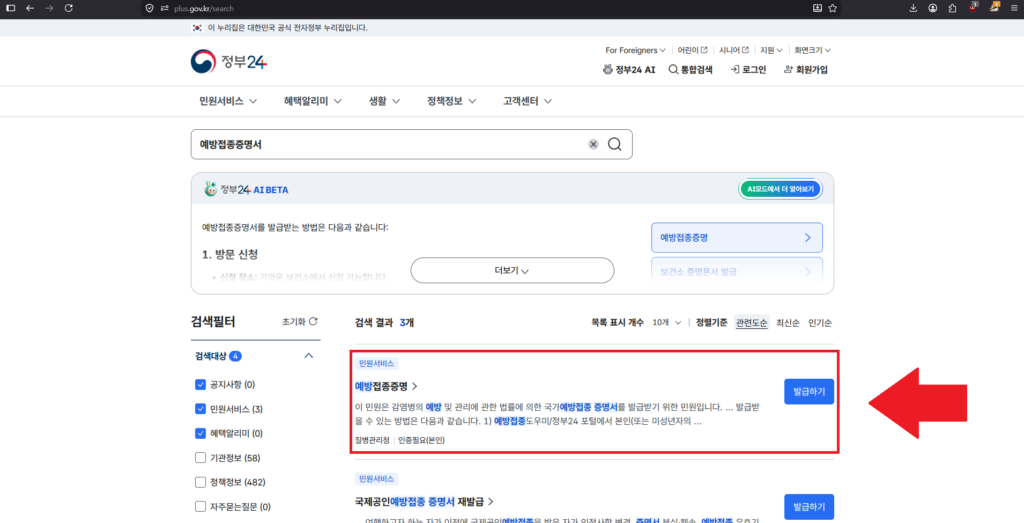Click the browser back arrow
The width and height of the screenshot is (1024, 523).
coord(30,8)
